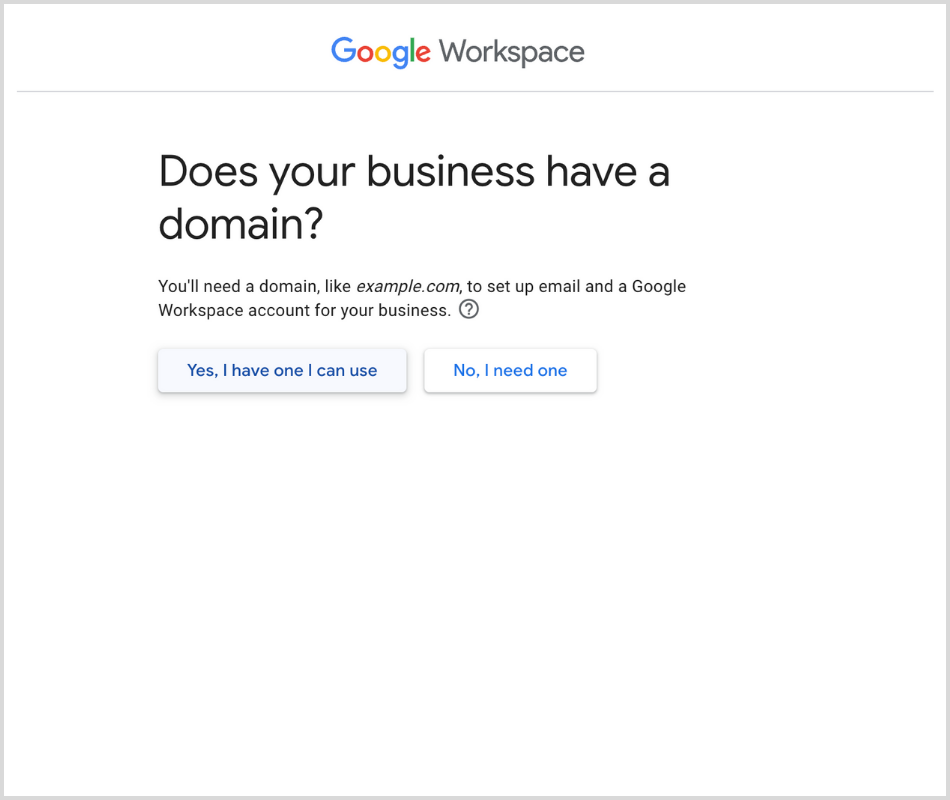Open the help question mark icon
Image resolution: width=950 pixels, height=800 pixels.
coord(468,309)
